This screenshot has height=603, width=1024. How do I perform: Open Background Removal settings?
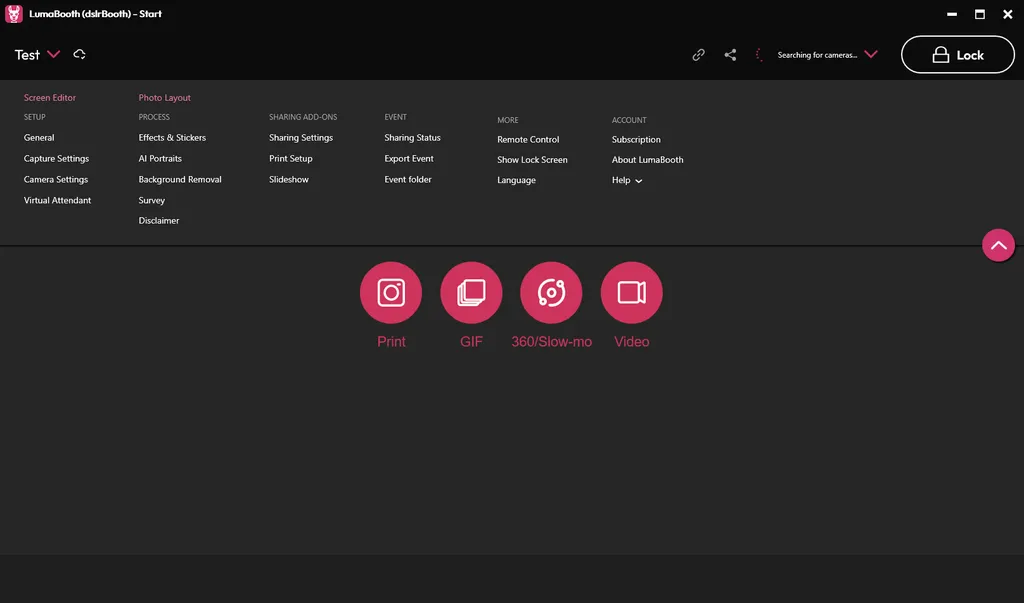click(180, 180)
